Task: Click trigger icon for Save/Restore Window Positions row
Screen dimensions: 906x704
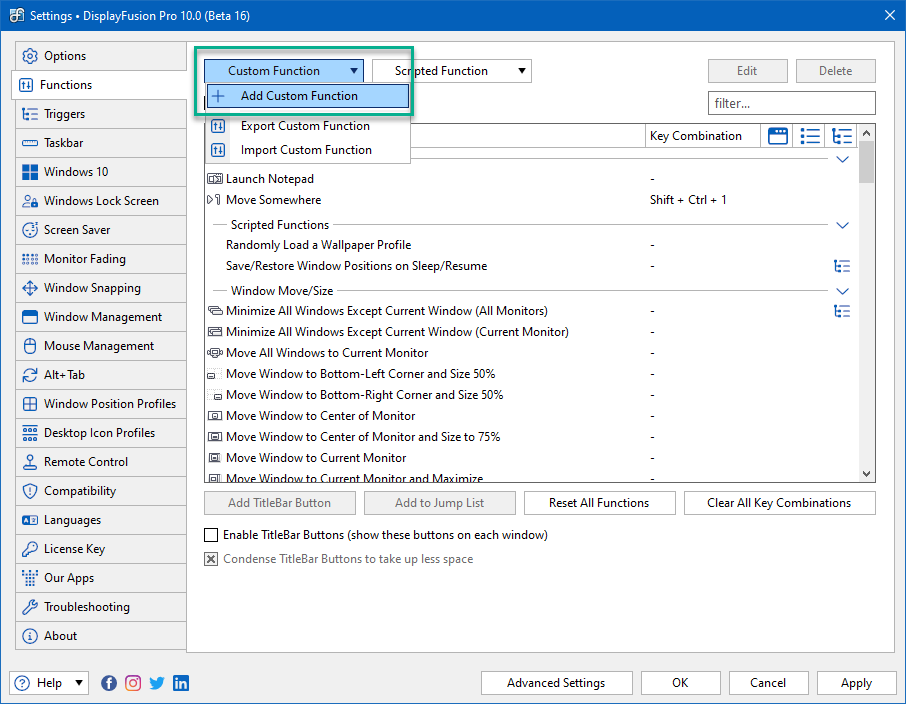Action: 842,266
